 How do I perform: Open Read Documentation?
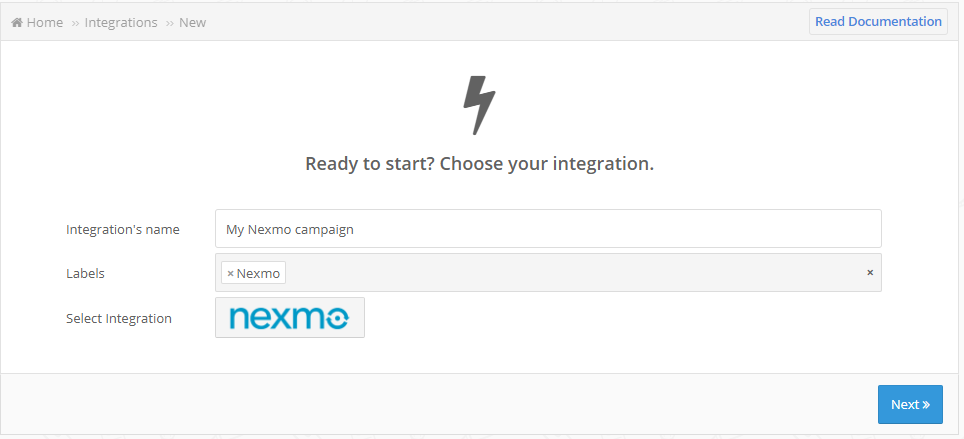tap(878, 22)
